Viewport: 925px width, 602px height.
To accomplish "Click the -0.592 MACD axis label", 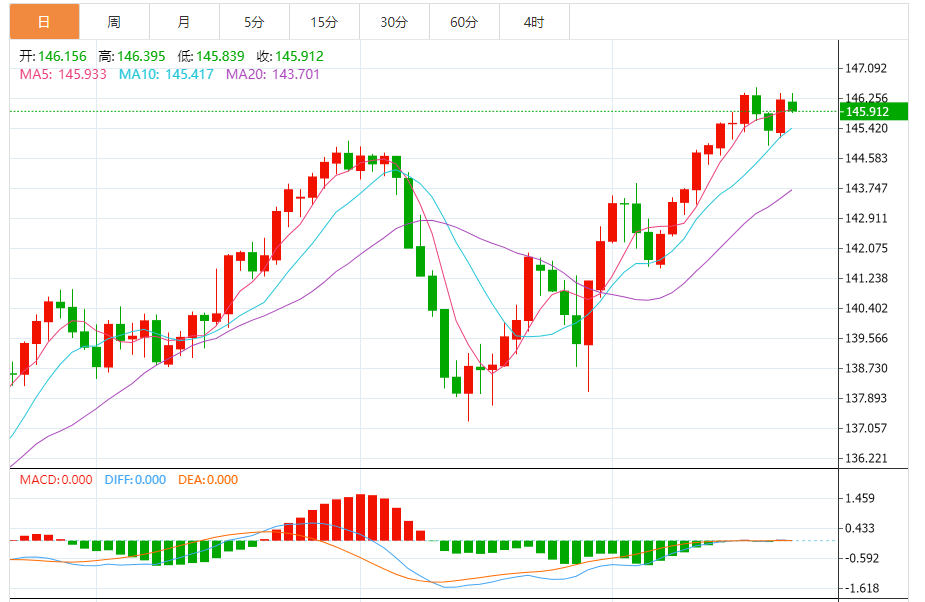I will point(861,558).
